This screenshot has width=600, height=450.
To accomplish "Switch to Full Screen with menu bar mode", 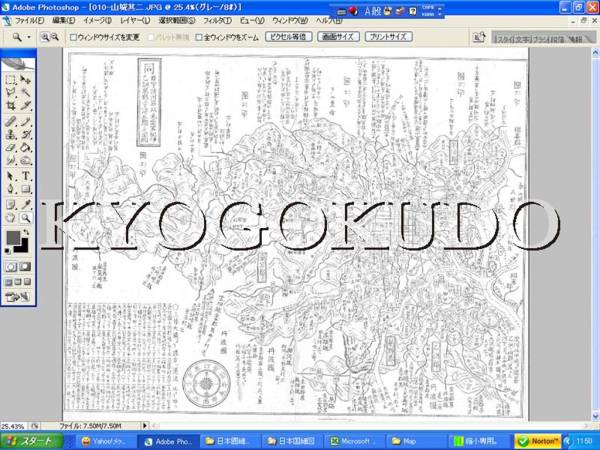I will (x=18, y=282).
